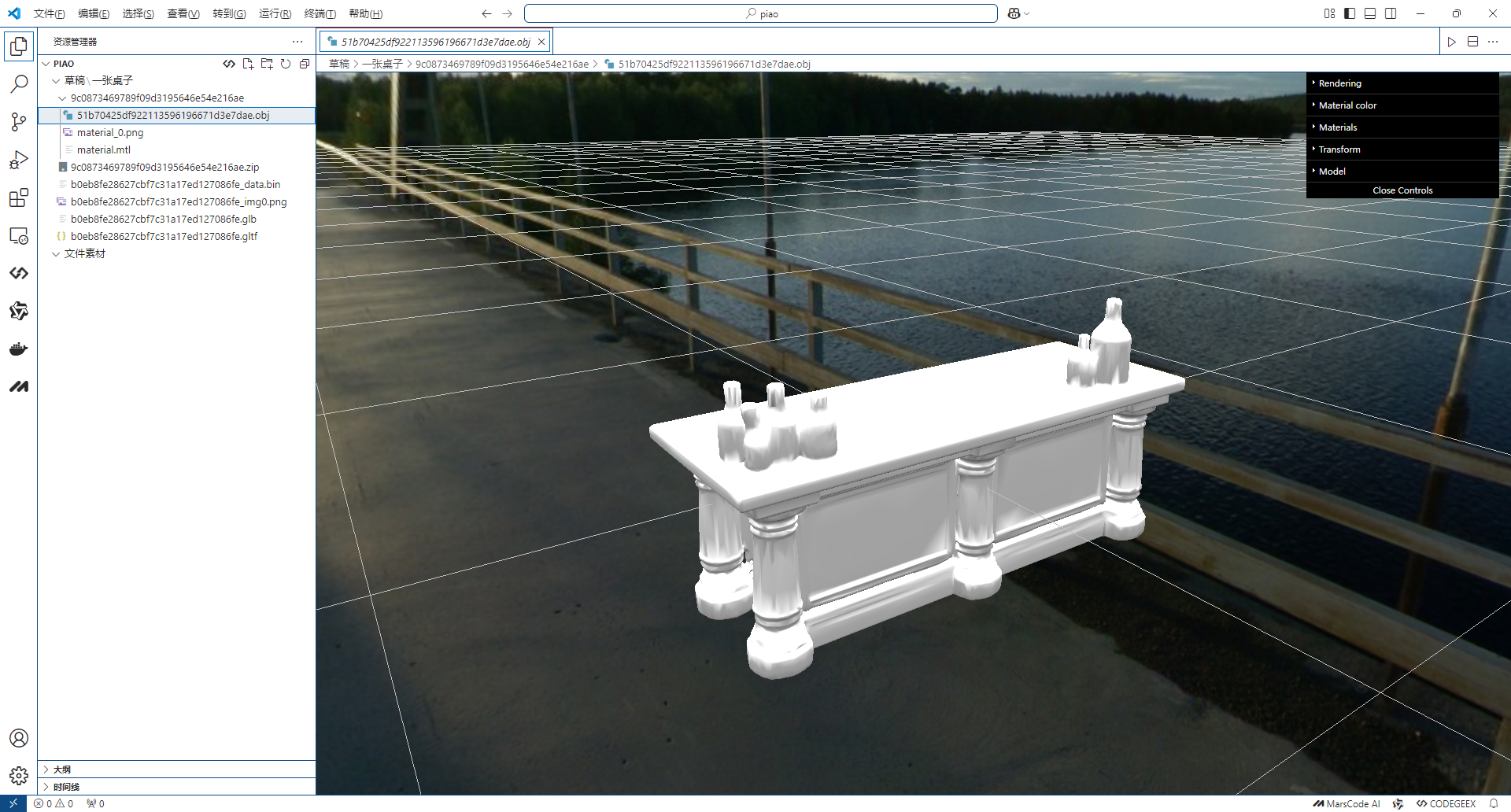1511x812 pixels.
Task: Click the new file icon in explorer
Action: point(248,64)
